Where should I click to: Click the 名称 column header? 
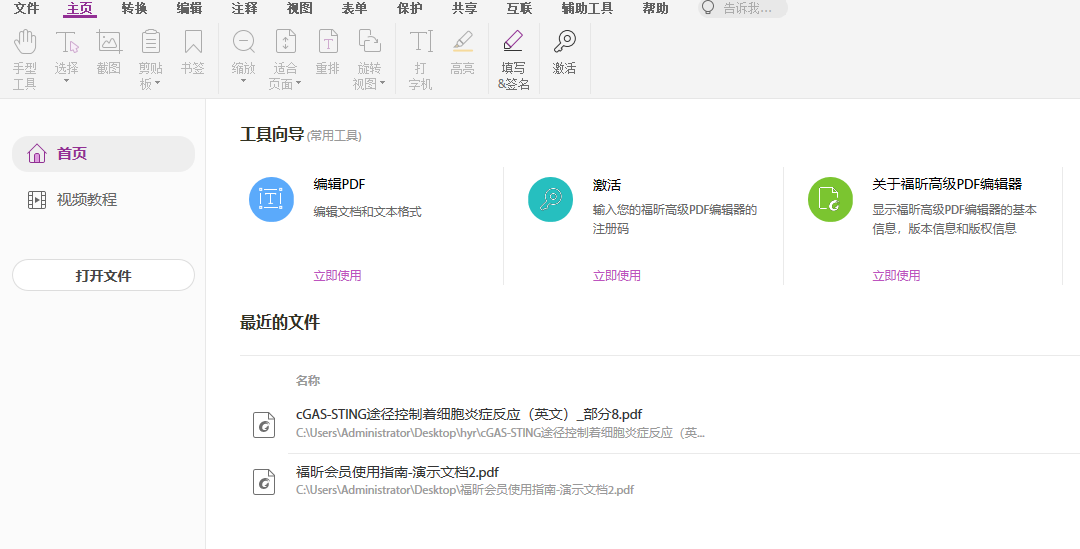308,380
